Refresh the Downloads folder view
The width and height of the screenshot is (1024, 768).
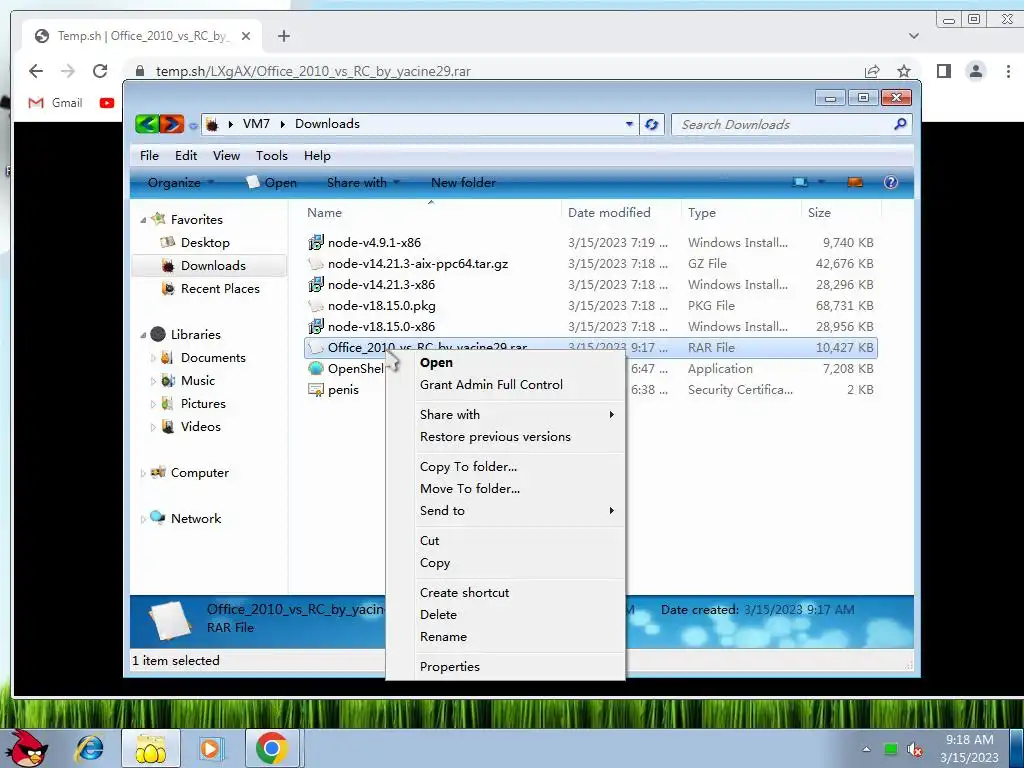(x=651, y=124)
